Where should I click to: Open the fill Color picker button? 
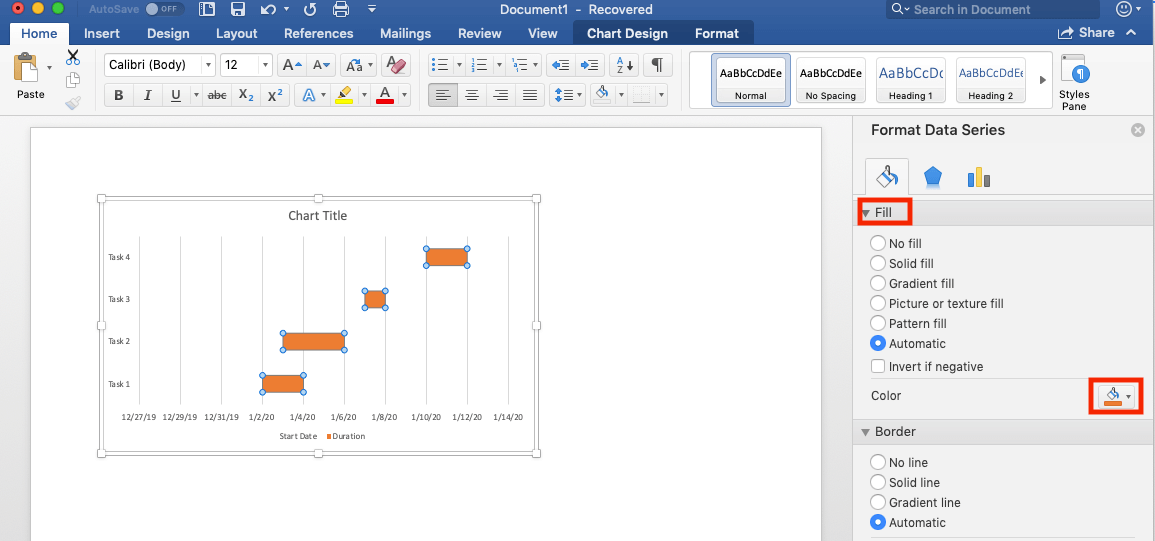(1116, 396)
